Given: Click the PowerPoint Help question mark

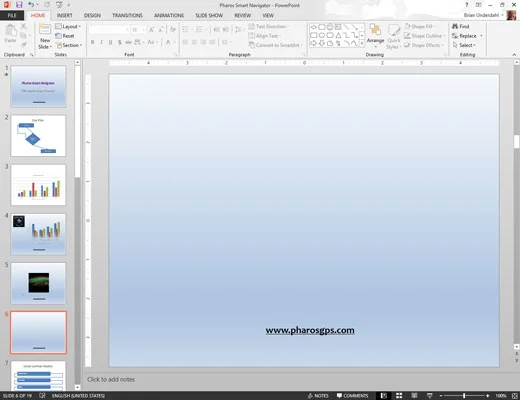Looking at the screenshot, I should click(467, 5).
